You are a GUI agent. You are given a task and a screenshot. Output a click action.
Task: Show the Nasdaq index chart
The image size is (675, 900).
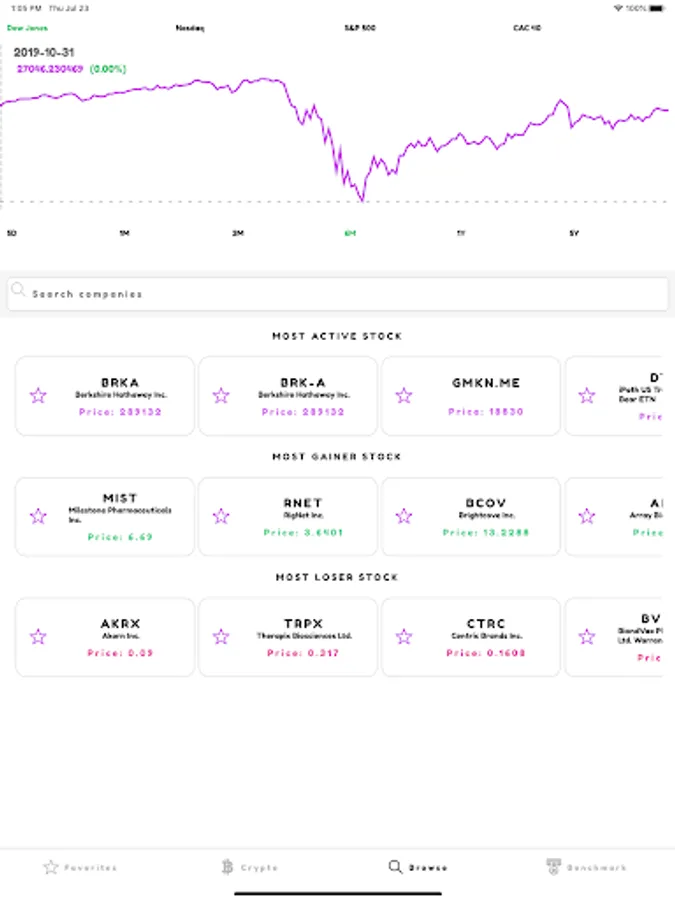click(190, 28)
